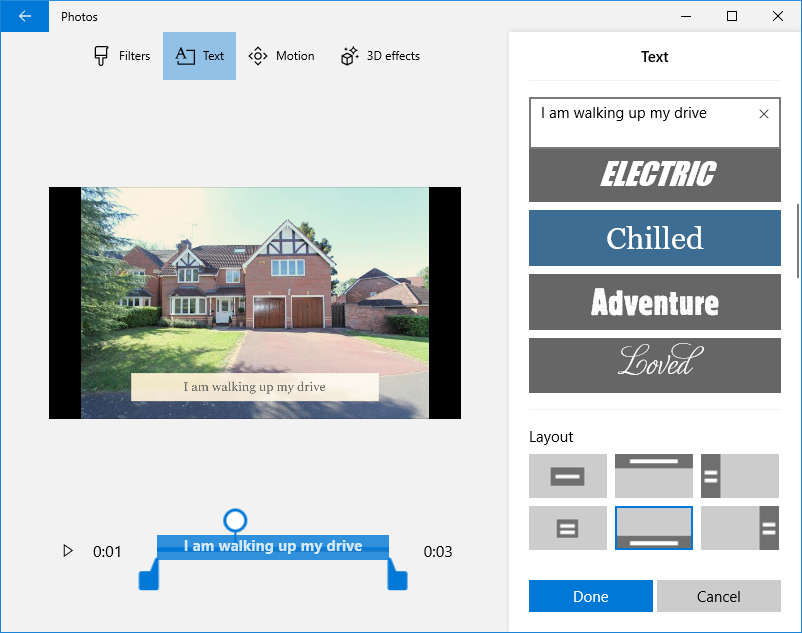Click the left text-duration handle
Screen dimensions: 802x633
149,580
